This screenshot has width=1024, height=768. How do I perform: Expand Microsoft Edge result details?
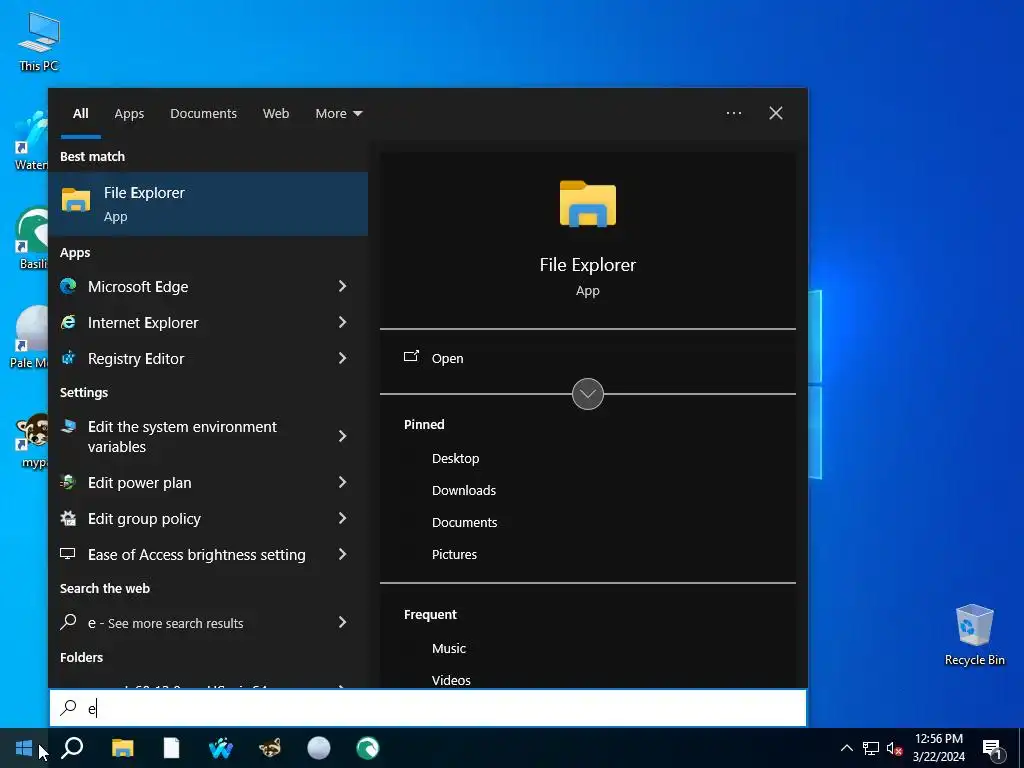tap(342, 286)
